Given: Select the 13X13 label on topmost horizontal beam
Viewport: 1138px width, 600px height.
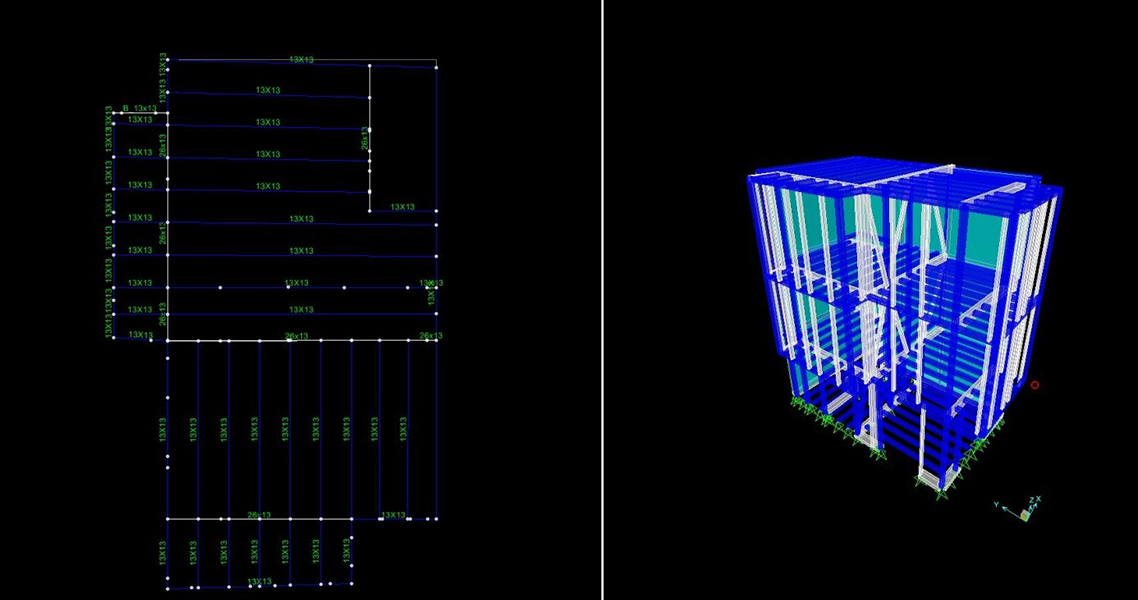Looking at the screenshot, I should 301,60.
